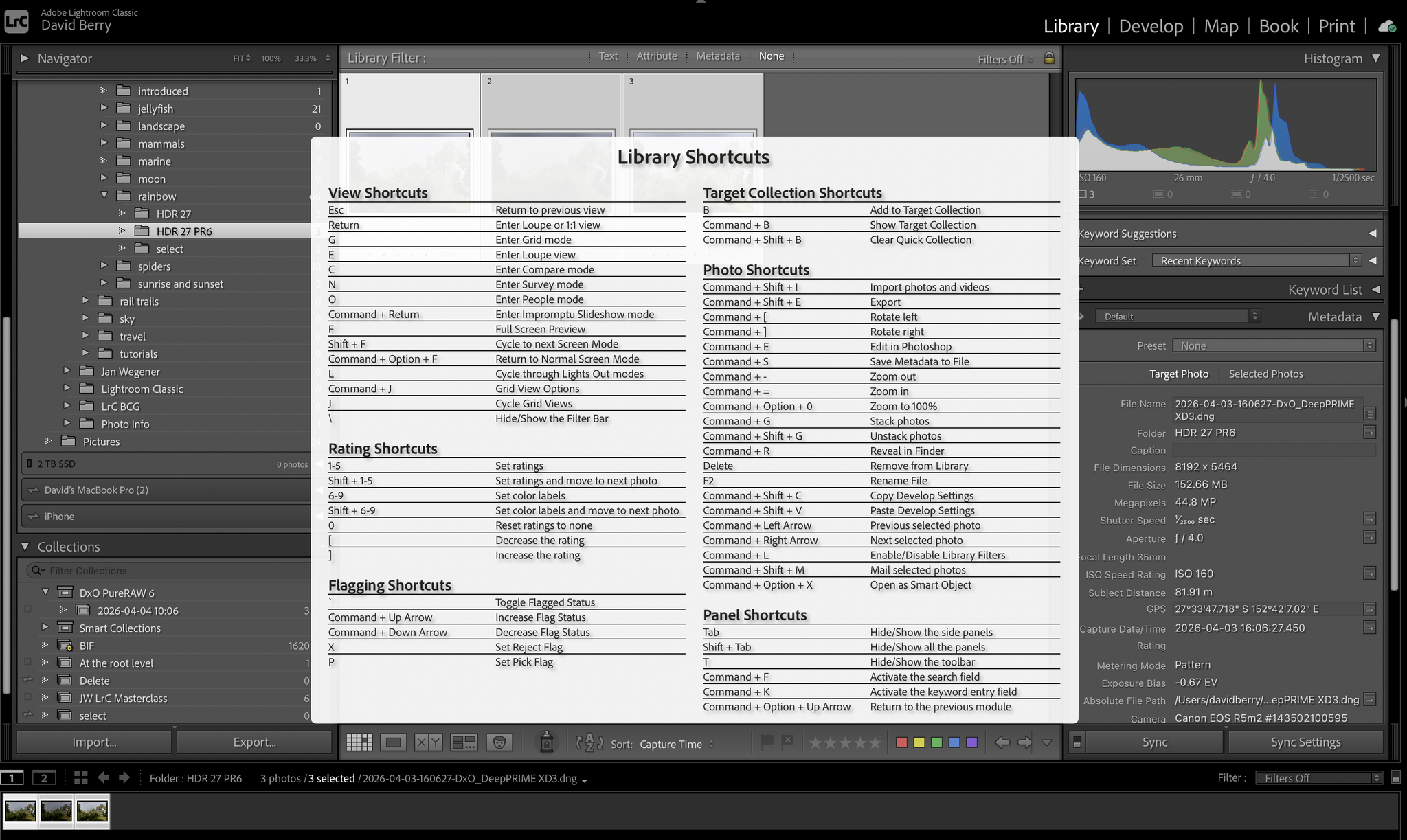This screenshot has height=840, width=1407.
Task: Open the Sort Capture Time dropdown
Action: [x=673, y=744]
